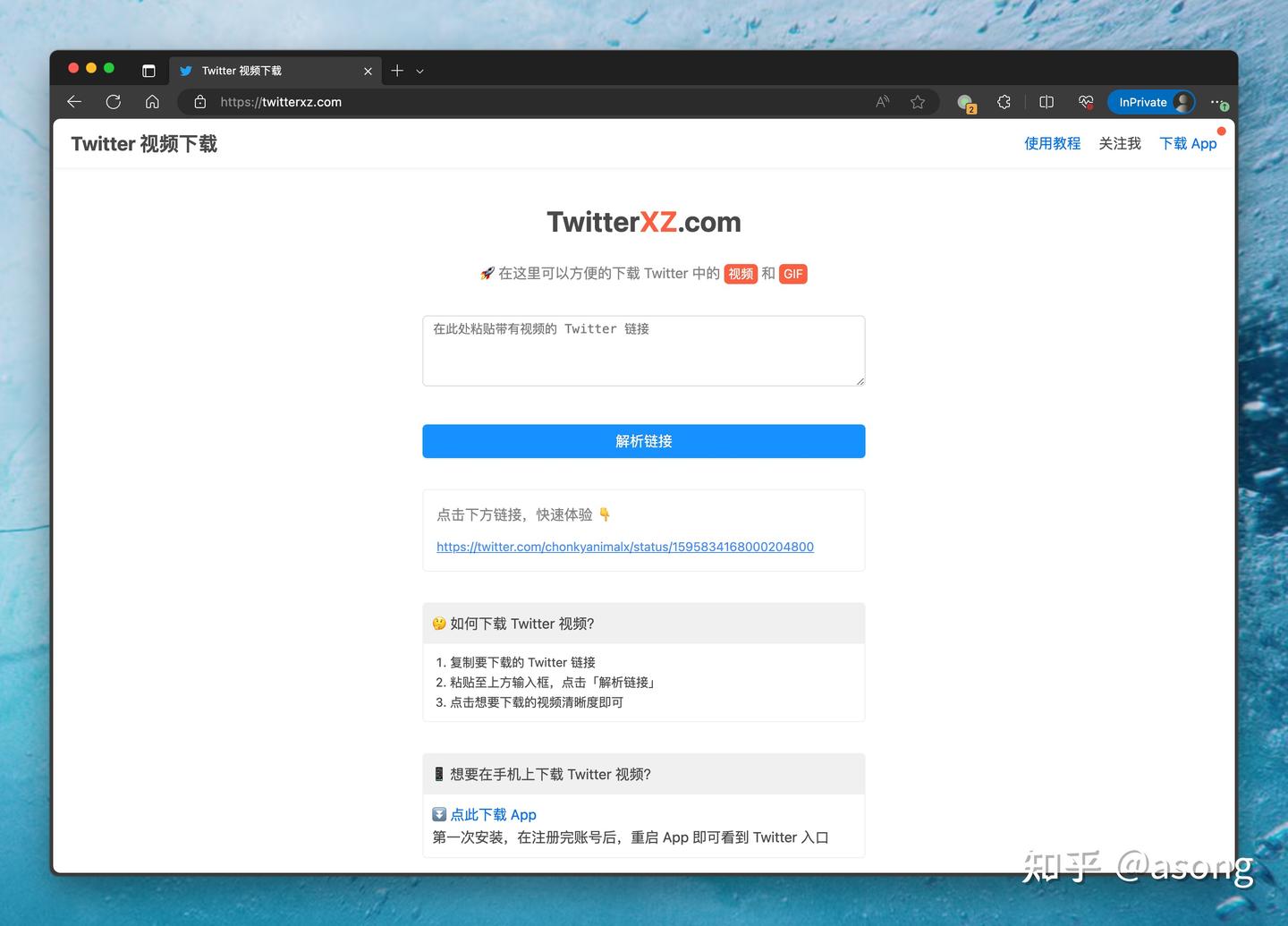Switch to the Twitter 视频下载 tab
The height and width of the screenshot is (926, 1288).
268,70
